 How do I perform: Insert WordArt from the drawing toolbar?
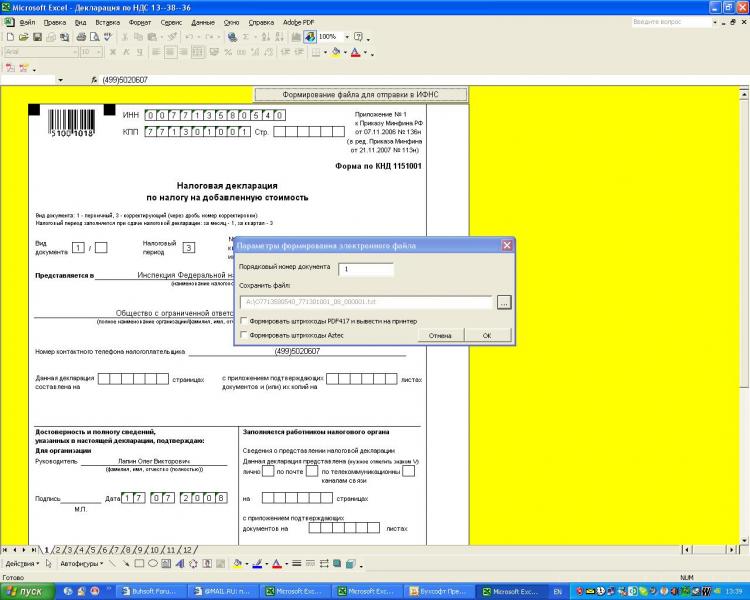pos(179,563)
